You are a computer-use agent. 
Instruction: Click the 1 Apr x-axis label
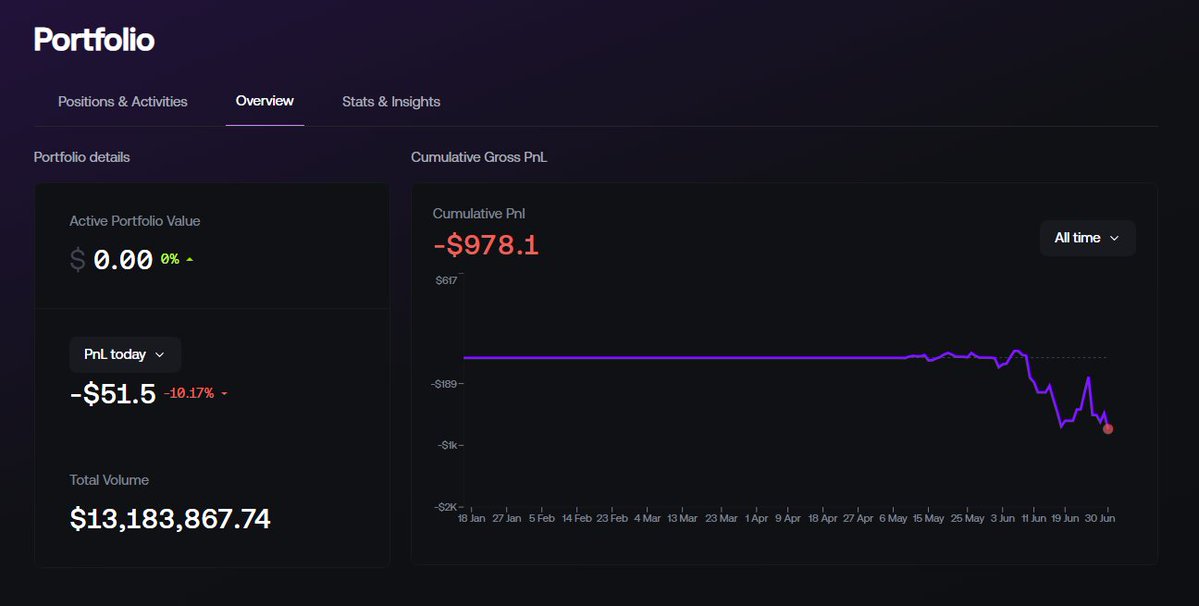[x=756, y=518]
